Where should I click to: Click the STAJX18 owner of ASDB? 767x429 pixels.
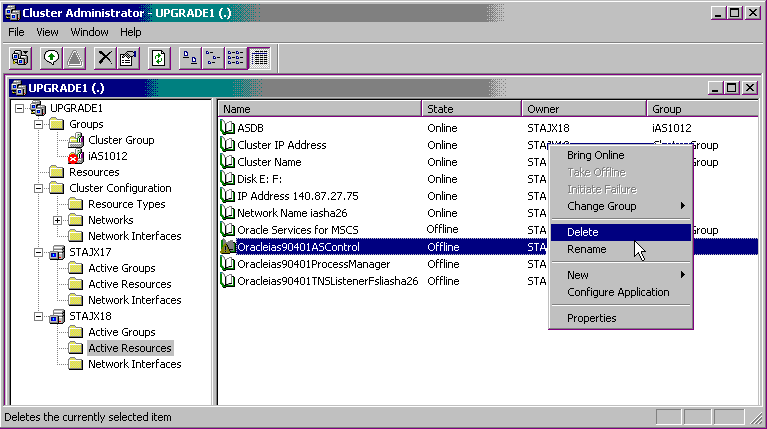pos(548,128)
